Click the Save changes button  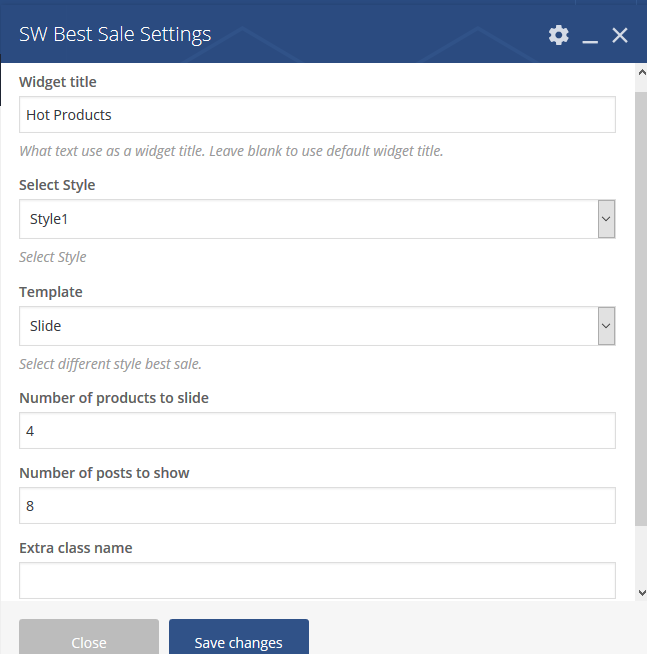pos(239,638)
